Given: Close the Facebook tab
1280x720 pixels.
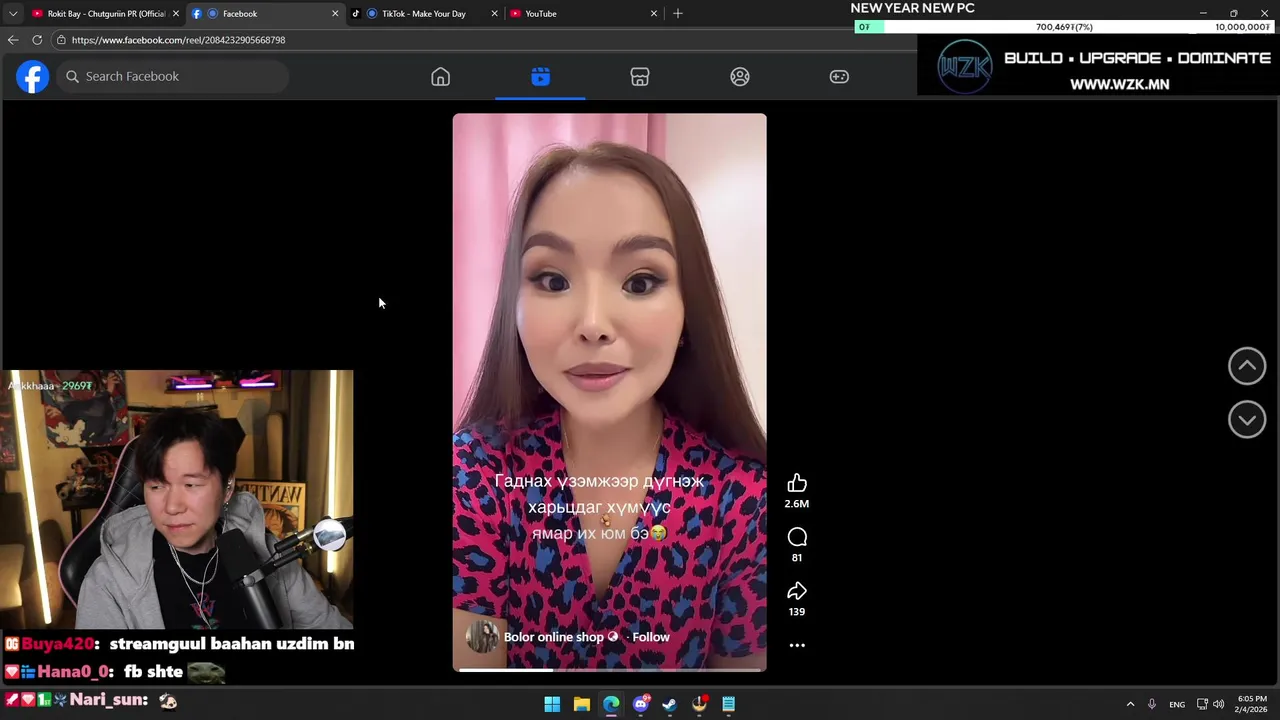Looking at the screenshot, I should [335, 14].
